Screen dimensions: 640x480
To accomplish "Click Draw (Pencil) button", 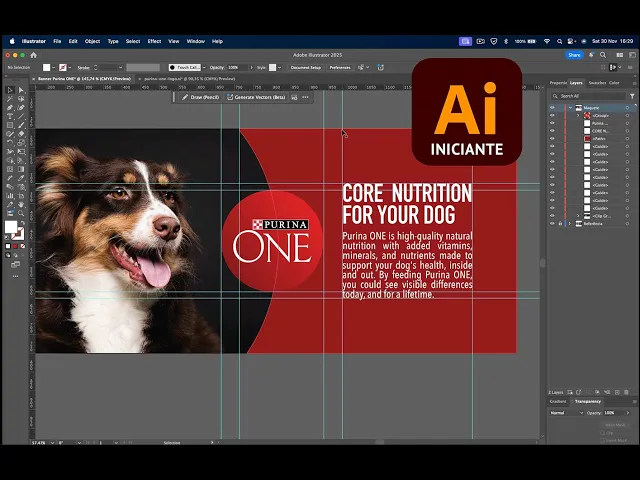I will tap(201, 97).
